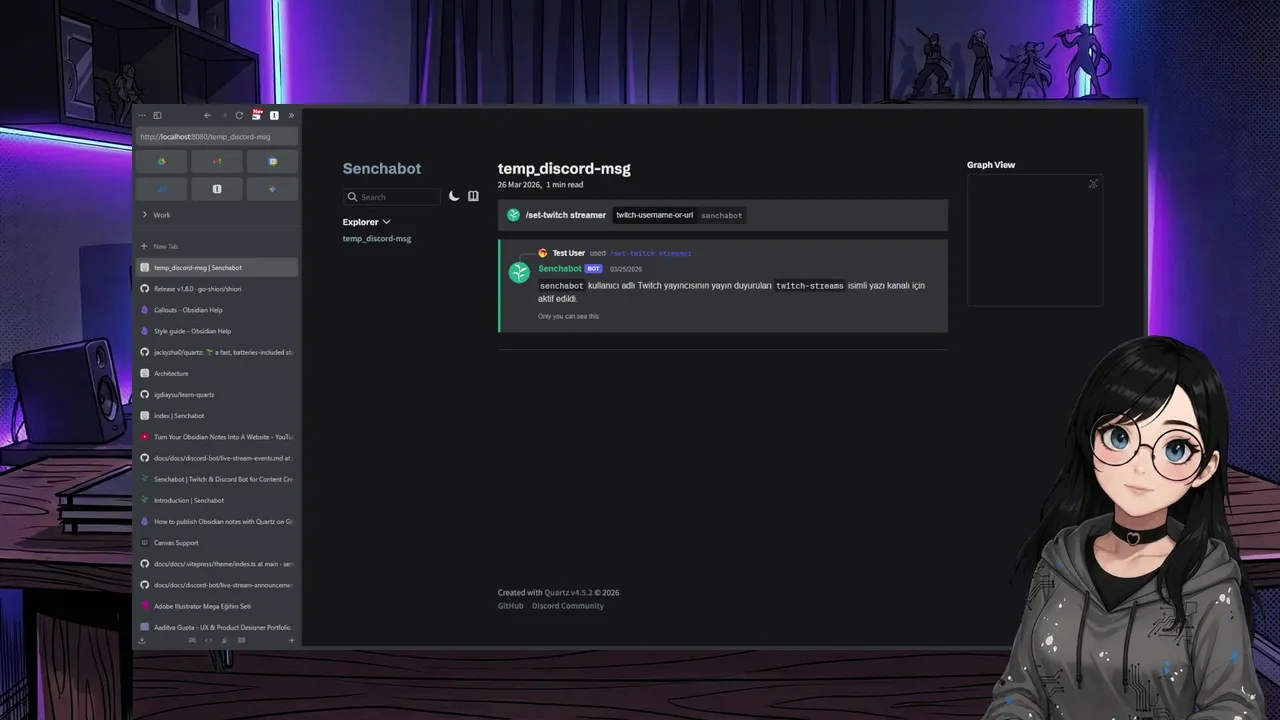The height and width of the screenshot is (720, 1280).
Task: Click the Quartz Search box
Action: 391,197
